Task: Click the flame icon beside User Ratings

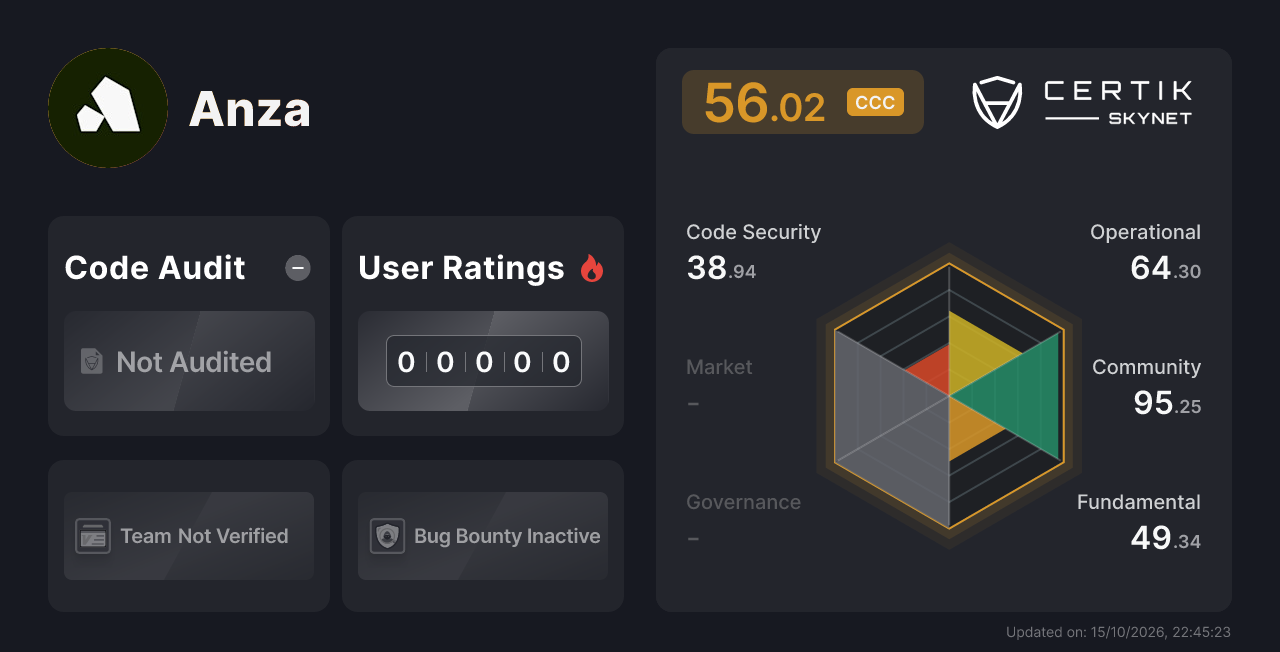Action: 592,268
